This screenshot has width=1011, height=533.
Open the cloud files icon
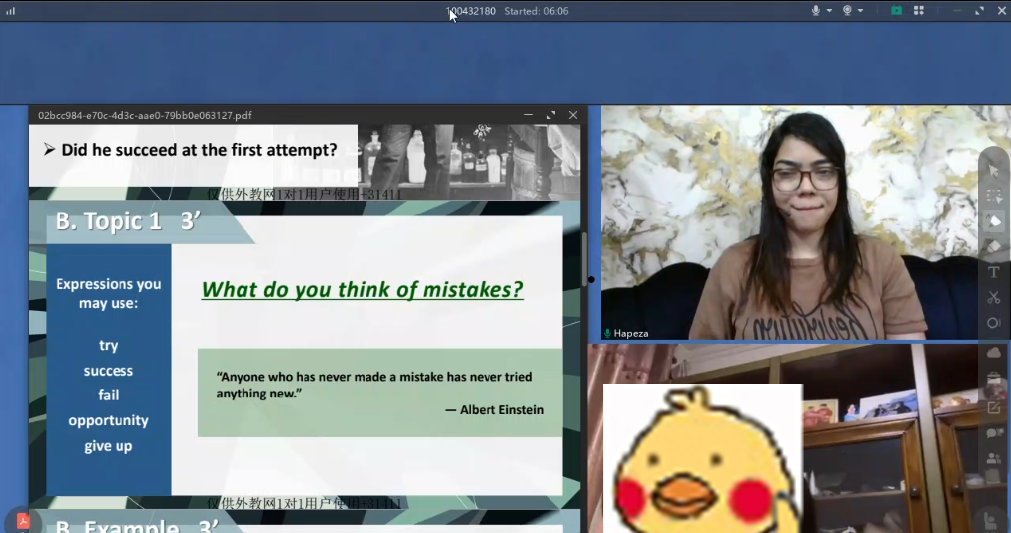(994, 353)
